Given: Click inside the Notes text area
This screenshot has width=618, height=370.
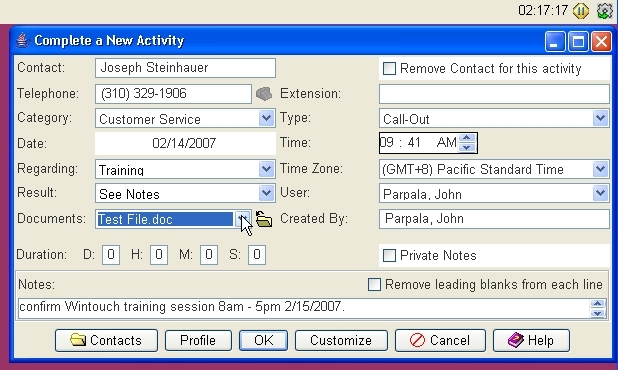Looking at the screenshot, I should [303, 308].
